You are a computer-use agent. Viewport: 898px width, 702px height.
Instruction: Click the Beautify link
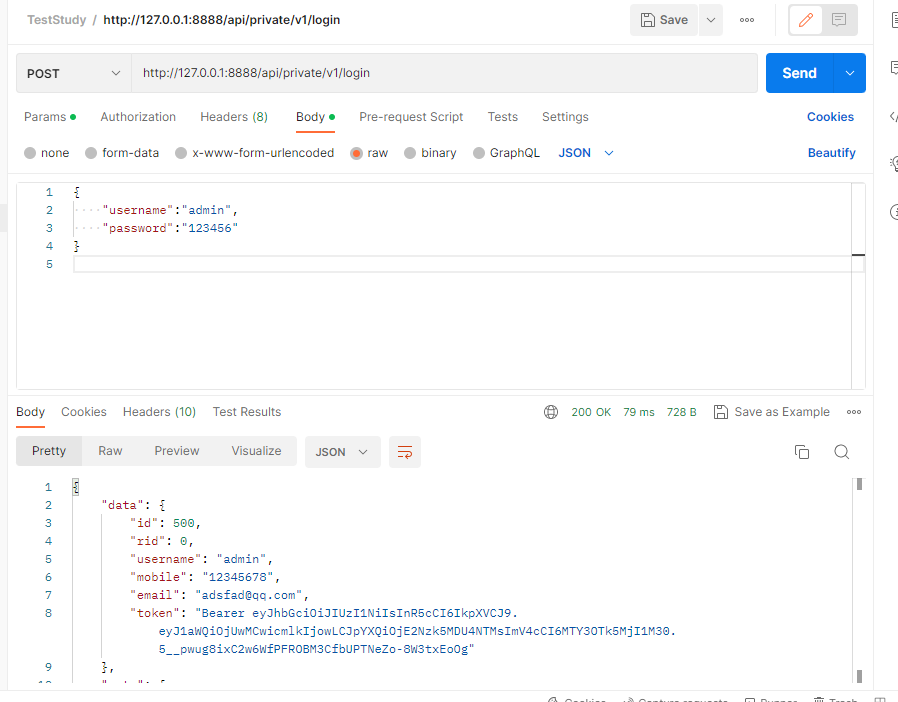click(x=831, y=153)
